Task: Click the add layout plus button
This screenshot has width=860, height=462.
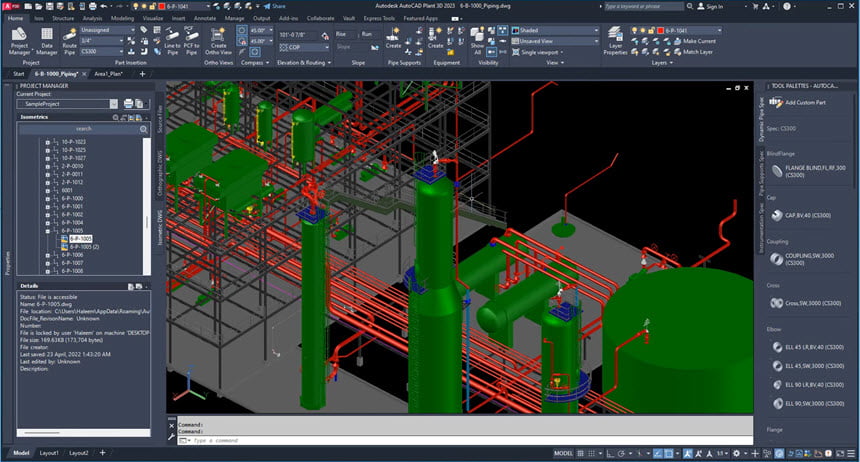Action: click(103, 453)
